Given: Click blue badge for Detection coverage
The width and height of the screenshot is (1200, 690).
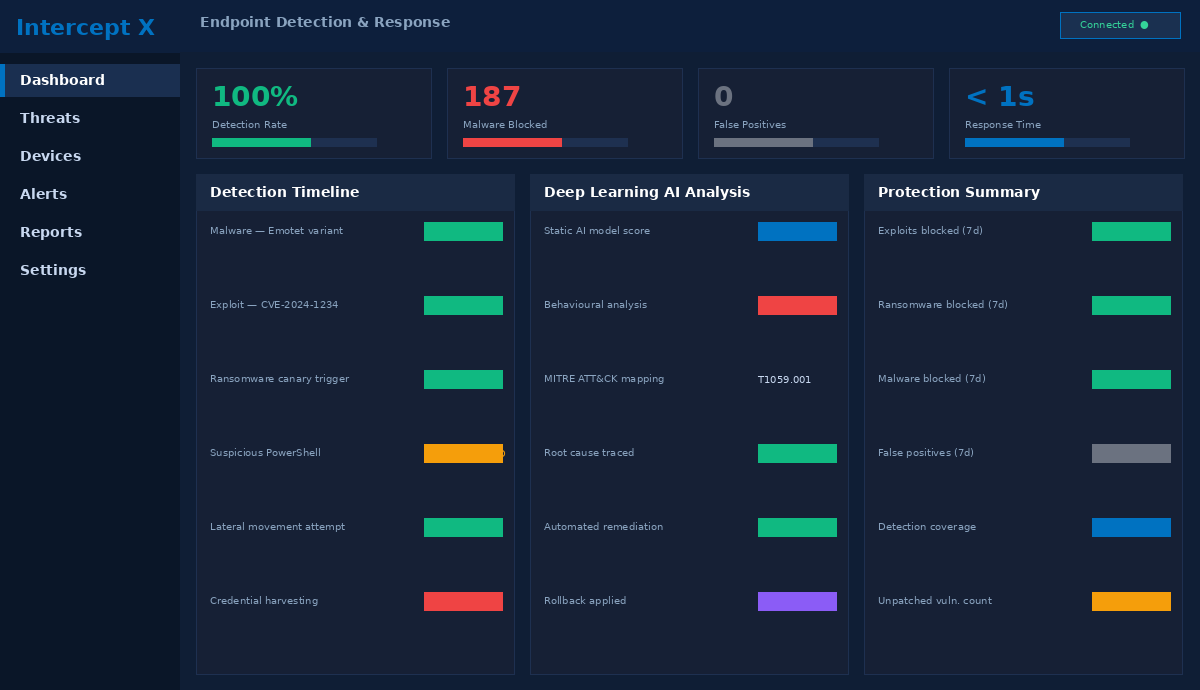Looking at the screenshot, I should coord(1131,527).
